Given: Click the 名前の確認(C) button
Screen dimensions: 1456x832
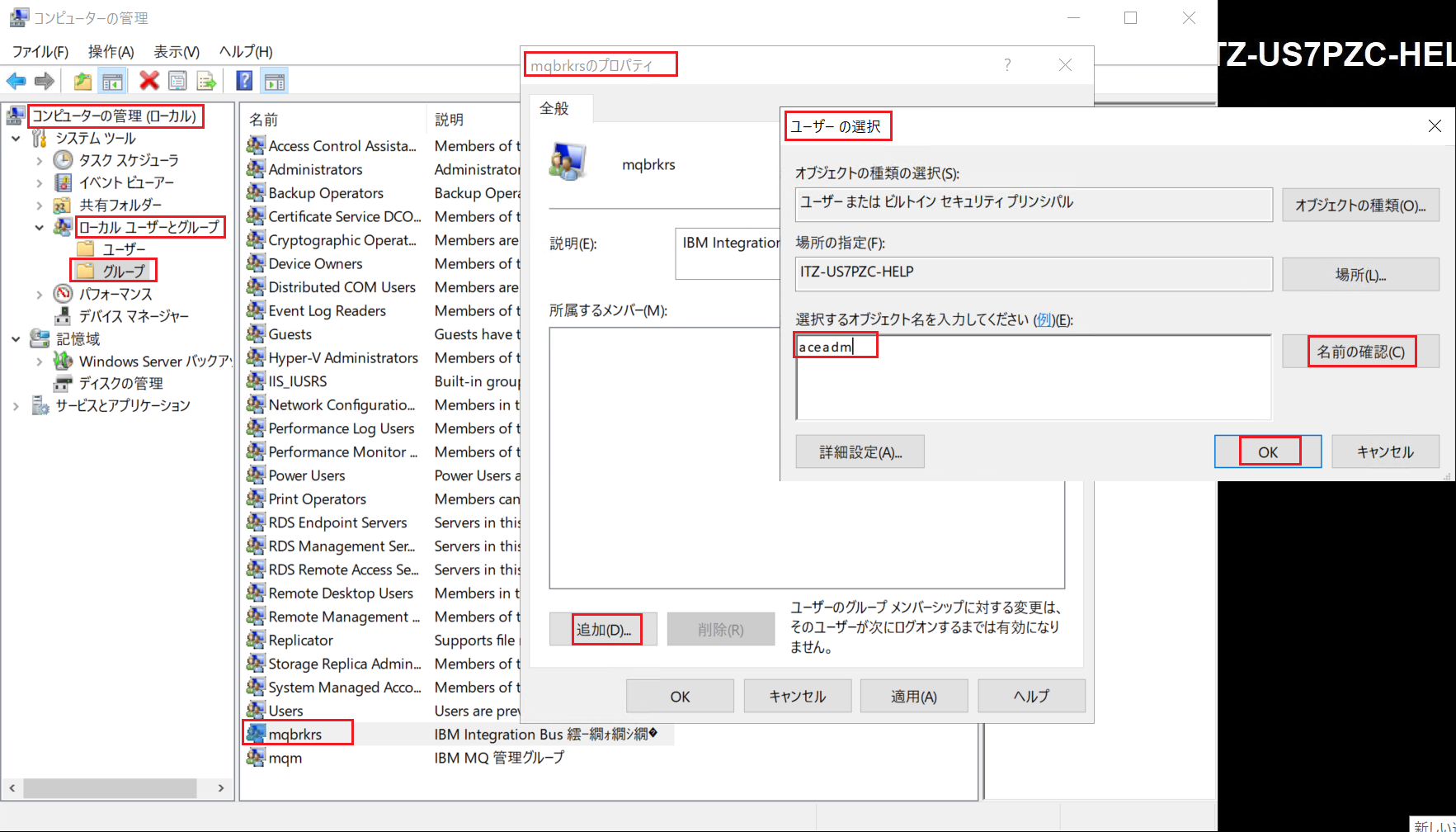Looking at the screenshot, I should 1360,352.
